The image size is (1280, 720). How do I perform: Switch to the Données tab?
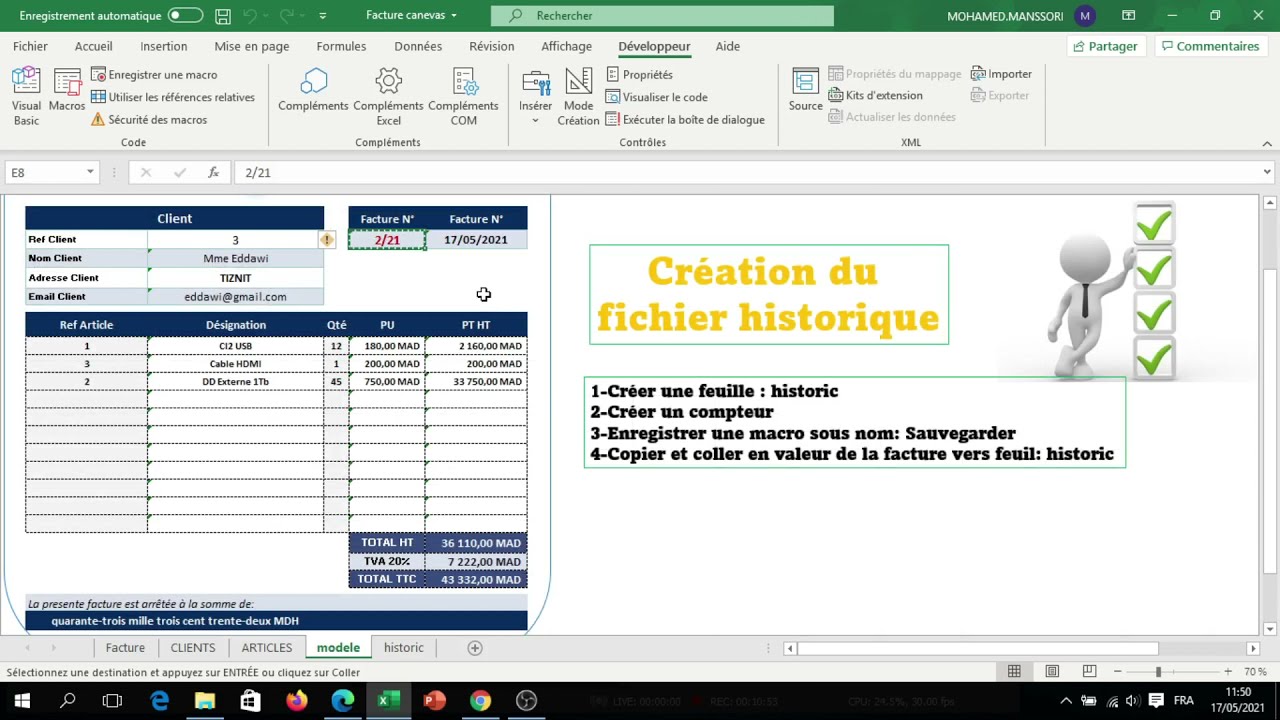click(x=418, y=46)
